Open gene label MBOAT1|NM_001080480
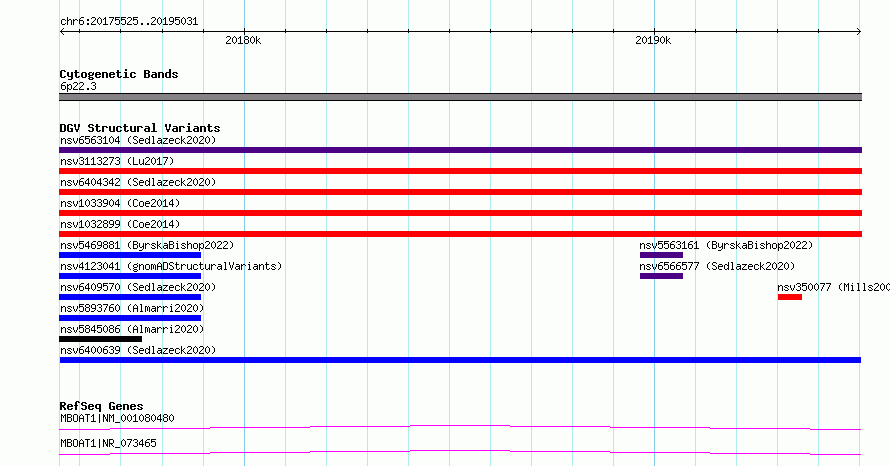890x466 pixels. tap(117, 418)
